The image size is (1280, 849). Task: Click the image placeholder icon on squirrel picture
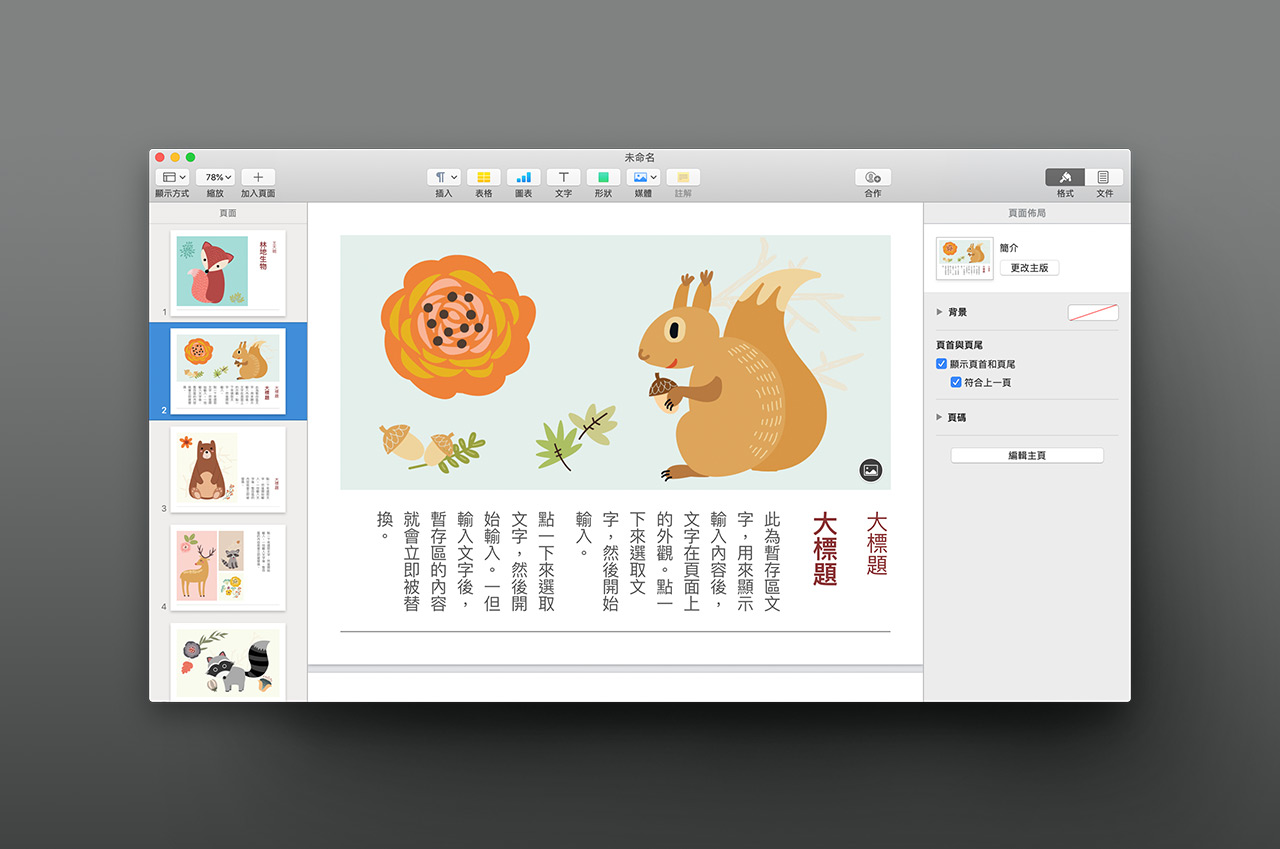click(870, 470)
